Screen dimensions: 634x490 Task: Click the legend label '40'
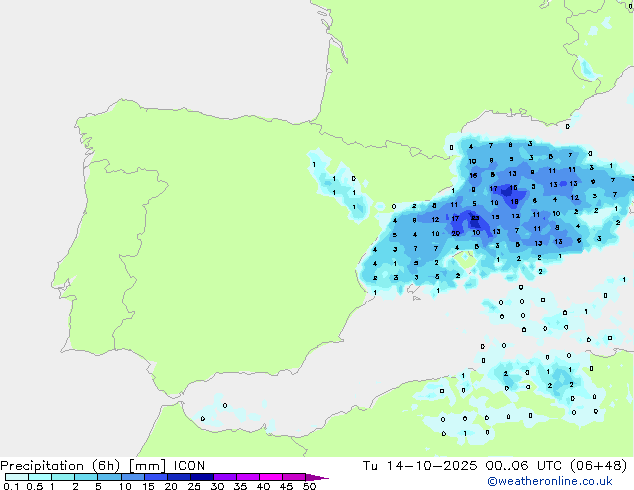tap(263, 486)
